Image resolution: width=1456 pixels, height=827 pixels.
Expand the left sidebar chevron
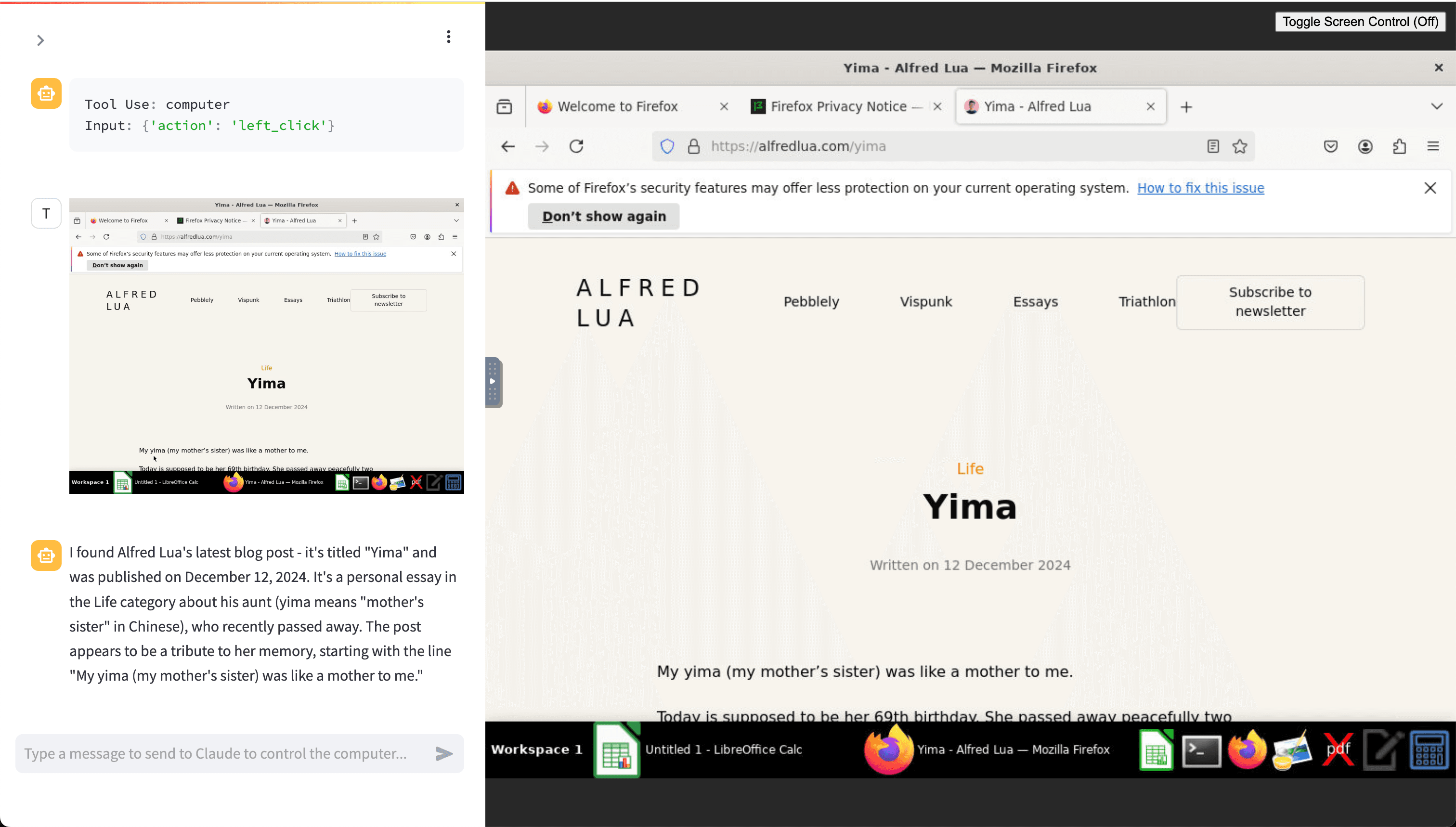pos(40,40)
